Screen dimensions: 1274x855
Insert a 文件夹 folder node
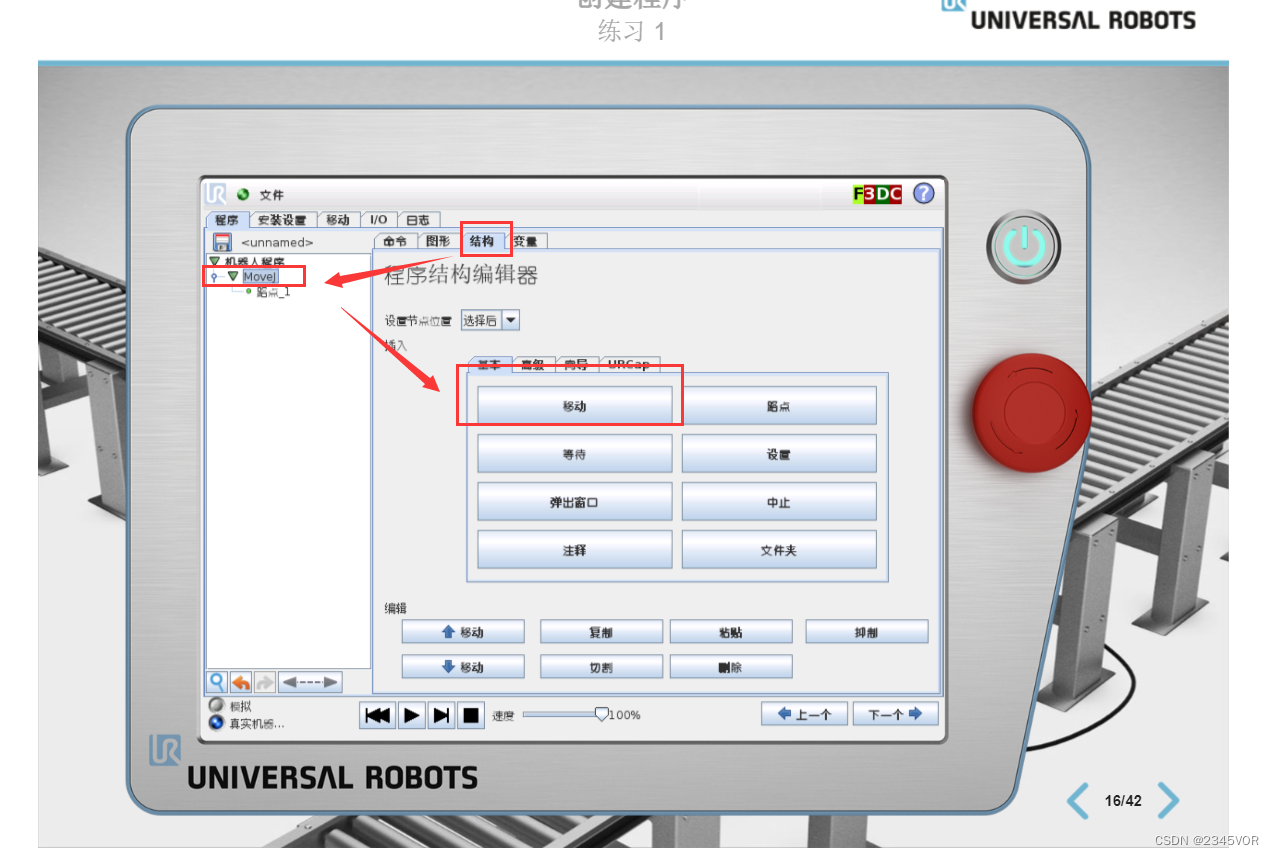click(779, 550)
